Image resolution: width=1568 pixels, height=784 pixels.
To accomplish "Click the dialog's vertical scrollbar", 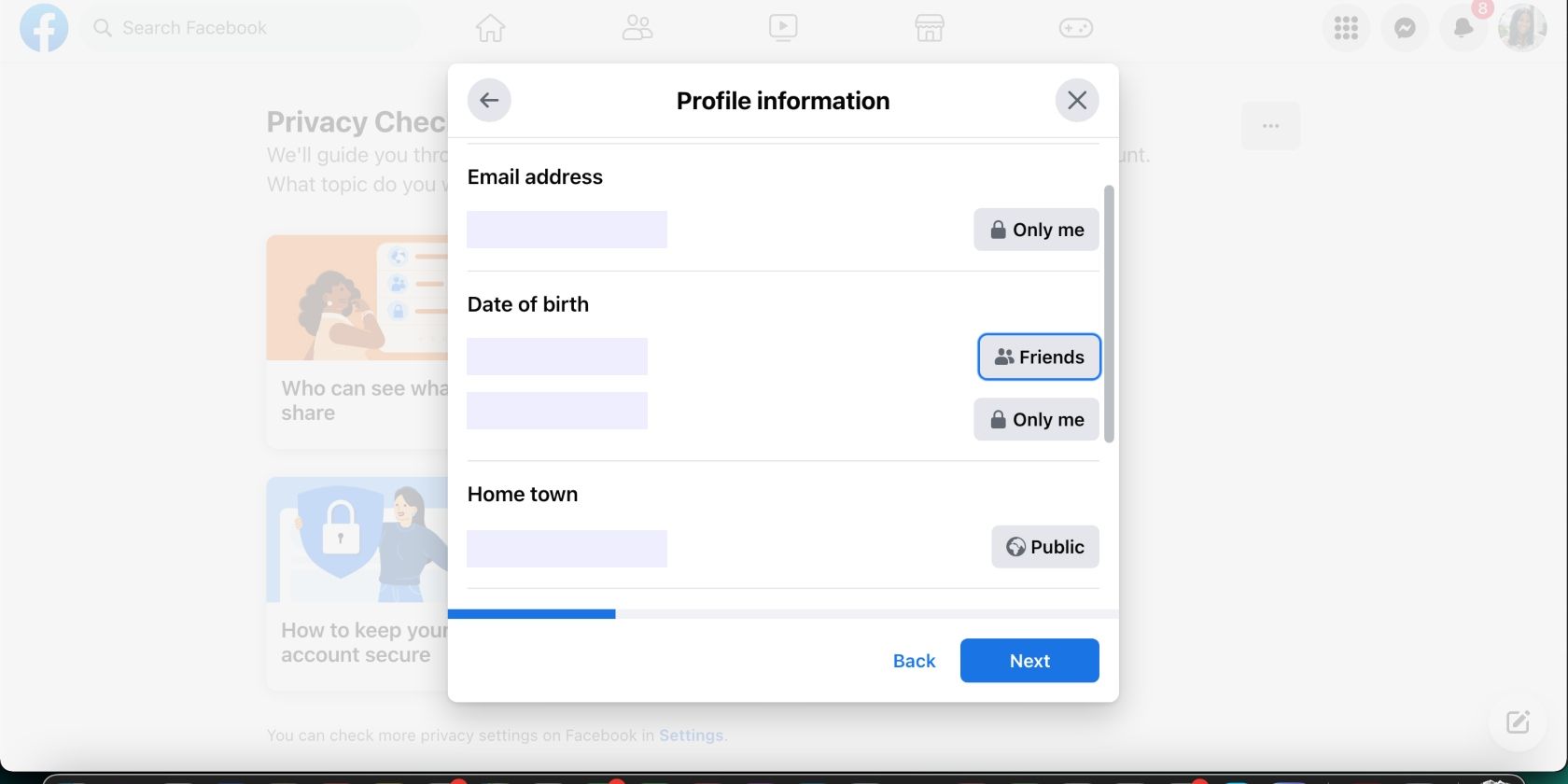I will click(x=1109, y=314).
